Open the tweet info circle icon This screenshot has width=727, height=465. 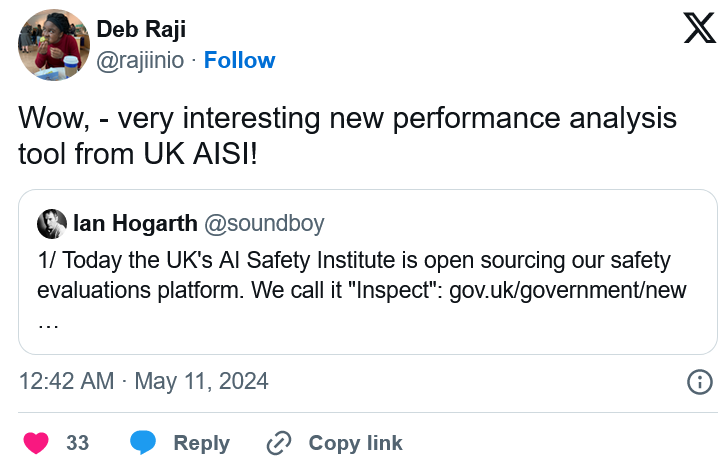tap(699, 382)
